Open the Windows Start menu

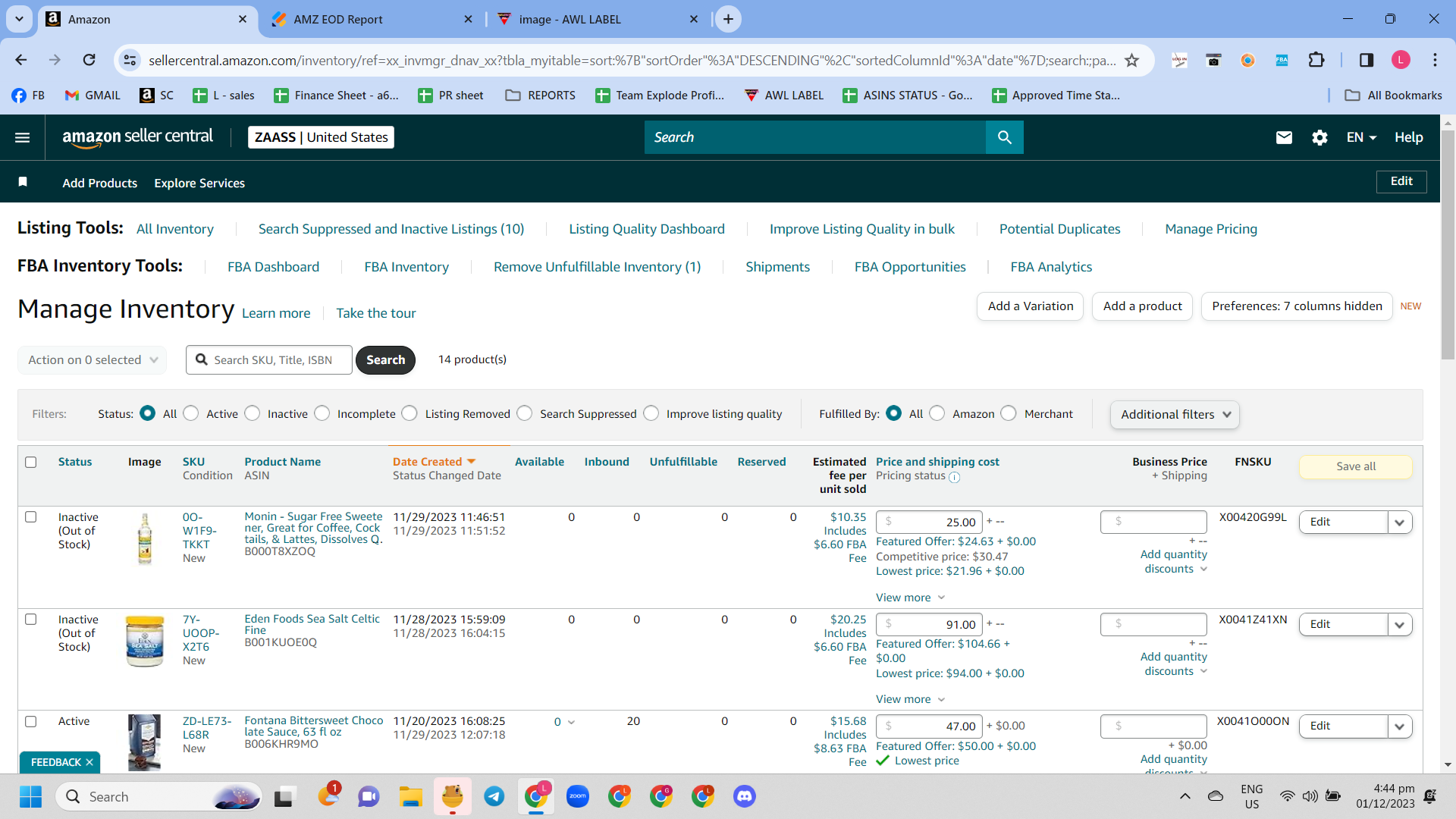[x=30, y=796]
